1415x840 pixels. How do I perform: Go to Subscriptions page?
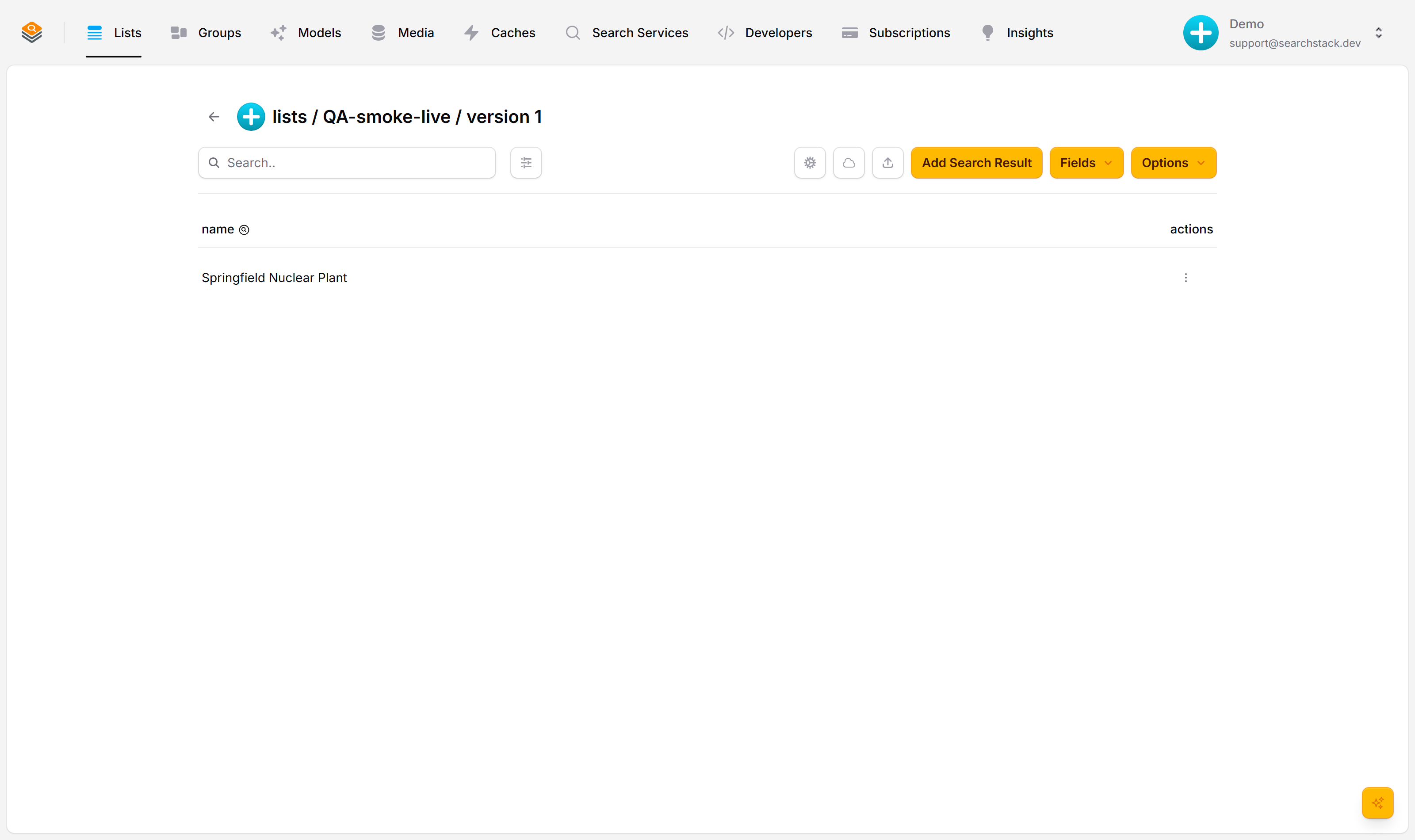[896, 33]
